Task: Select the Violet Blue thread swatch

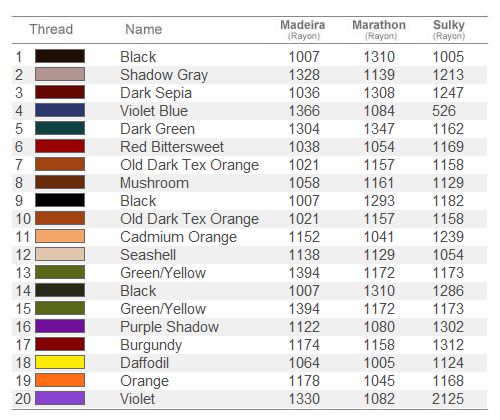Action: 60,110
